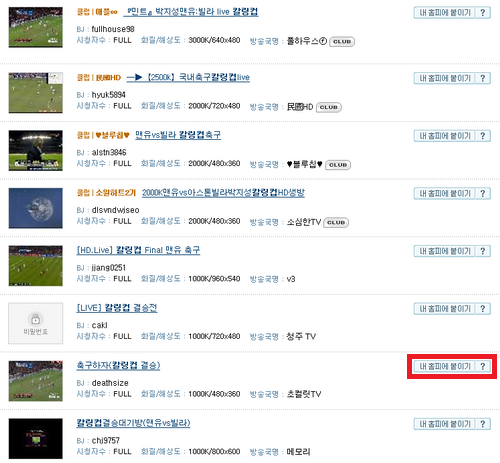Image resolution: width=500 pixels, height=463 pixels.
Task: Click the 2000K/720x480 quality value
Action: [x=214, y=106]
